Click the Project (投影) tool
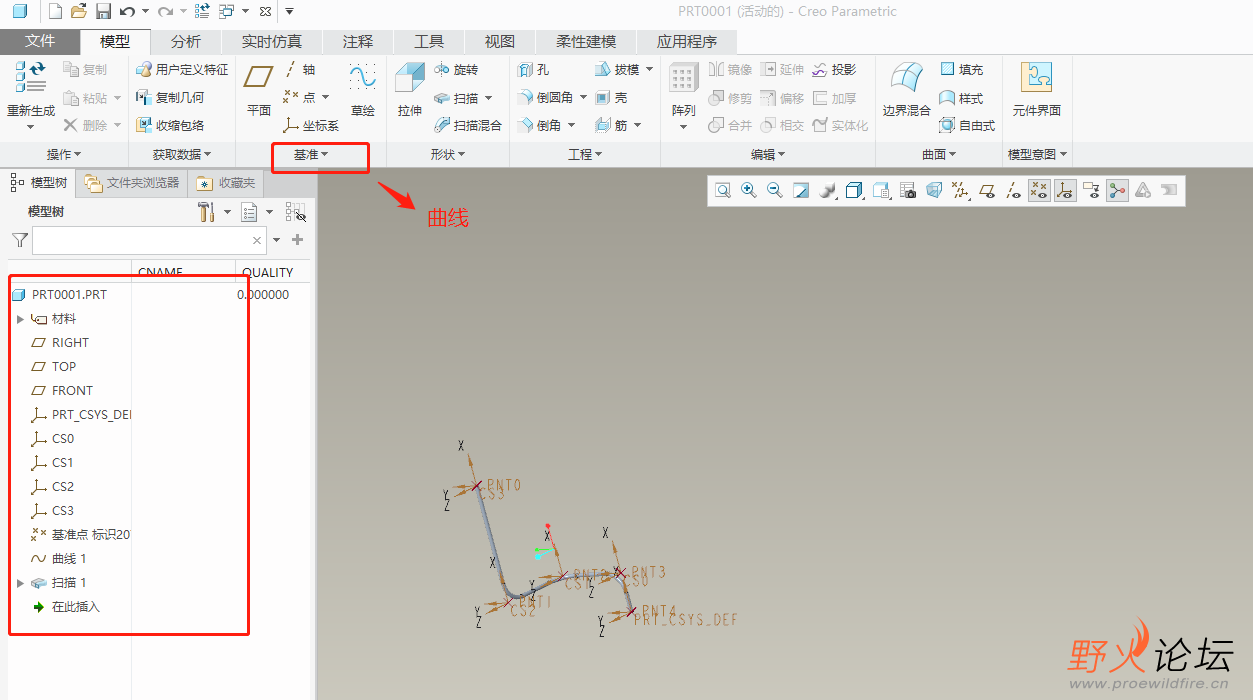Image resolution: width=1253 pixels, height=700 pixels. tap(834, 70)
